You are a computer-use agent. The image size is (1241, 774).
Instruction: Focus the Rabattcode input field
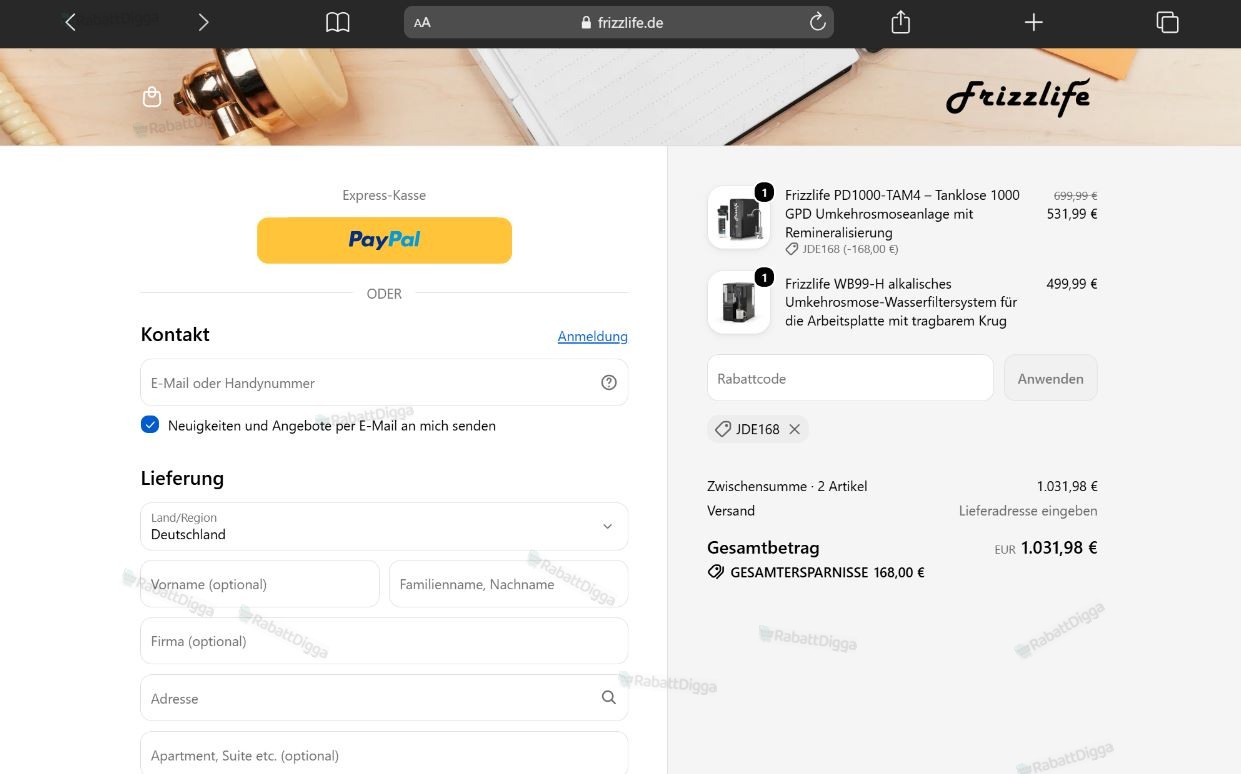pos(850,378)
